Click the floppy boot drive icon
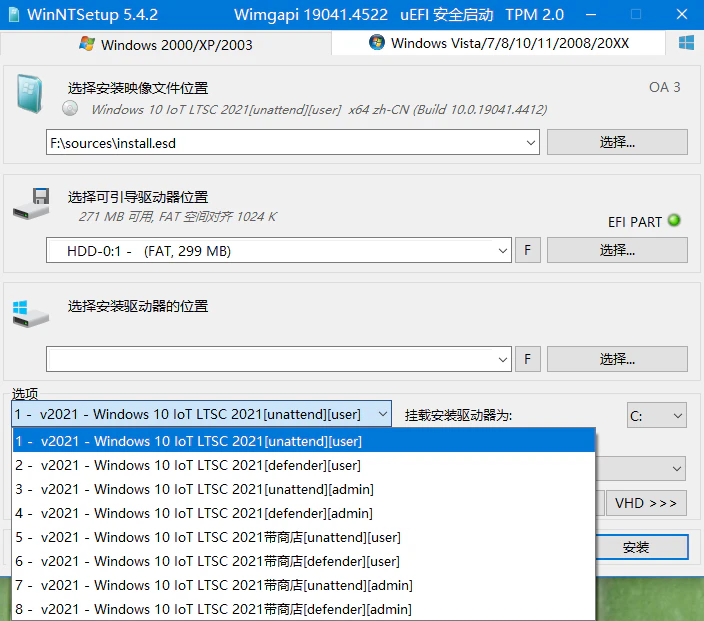The height and width of the screenshot is (621, 704). tap(30, 203)
